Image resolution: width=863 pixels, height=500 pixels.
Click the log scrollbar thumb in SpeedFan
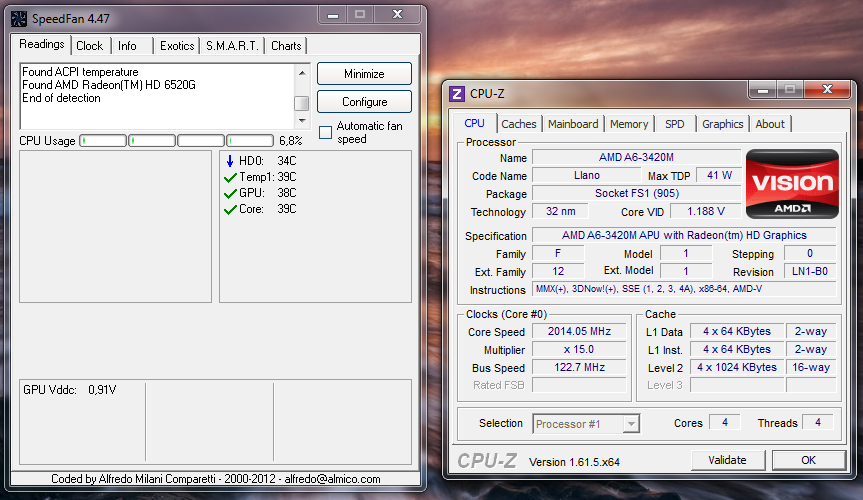(302, 103)
